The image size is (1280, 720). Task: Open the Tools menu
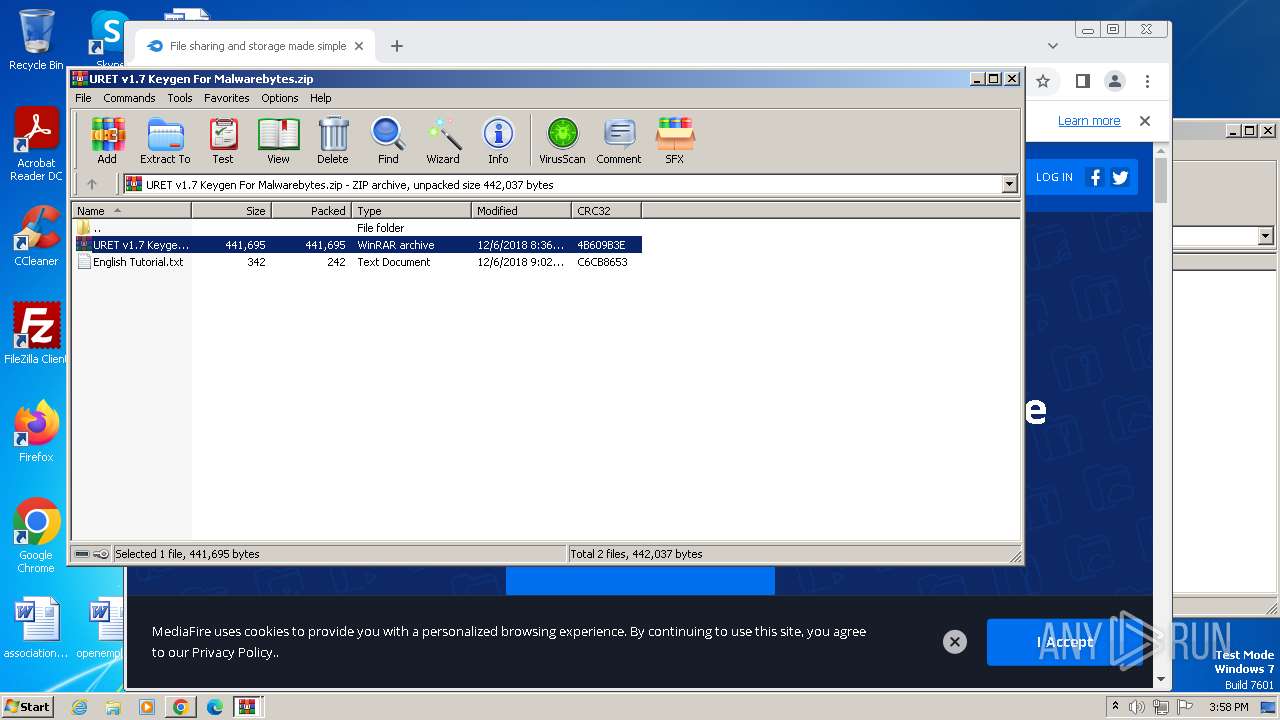180,98
